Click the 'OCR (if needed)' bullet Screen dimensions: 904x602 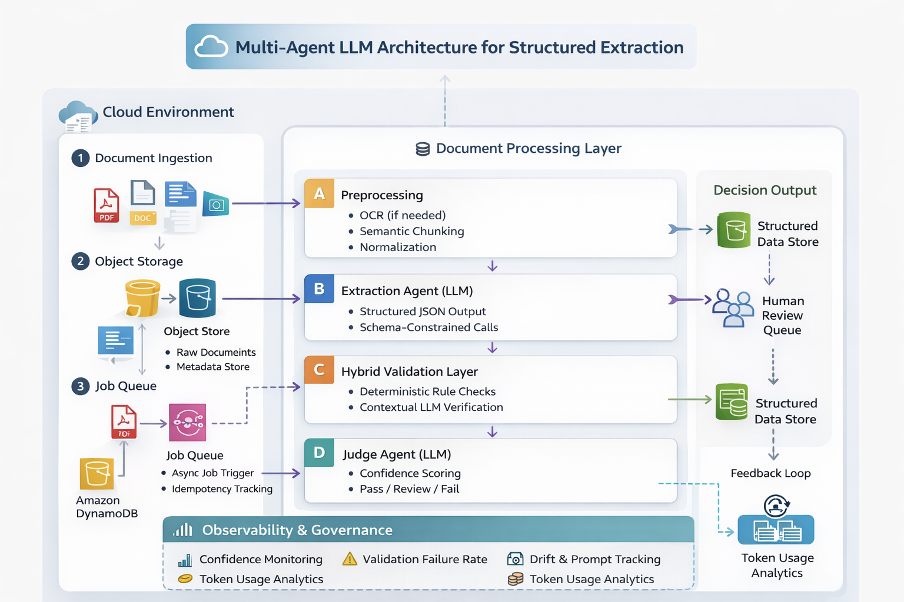click(402, 215)
